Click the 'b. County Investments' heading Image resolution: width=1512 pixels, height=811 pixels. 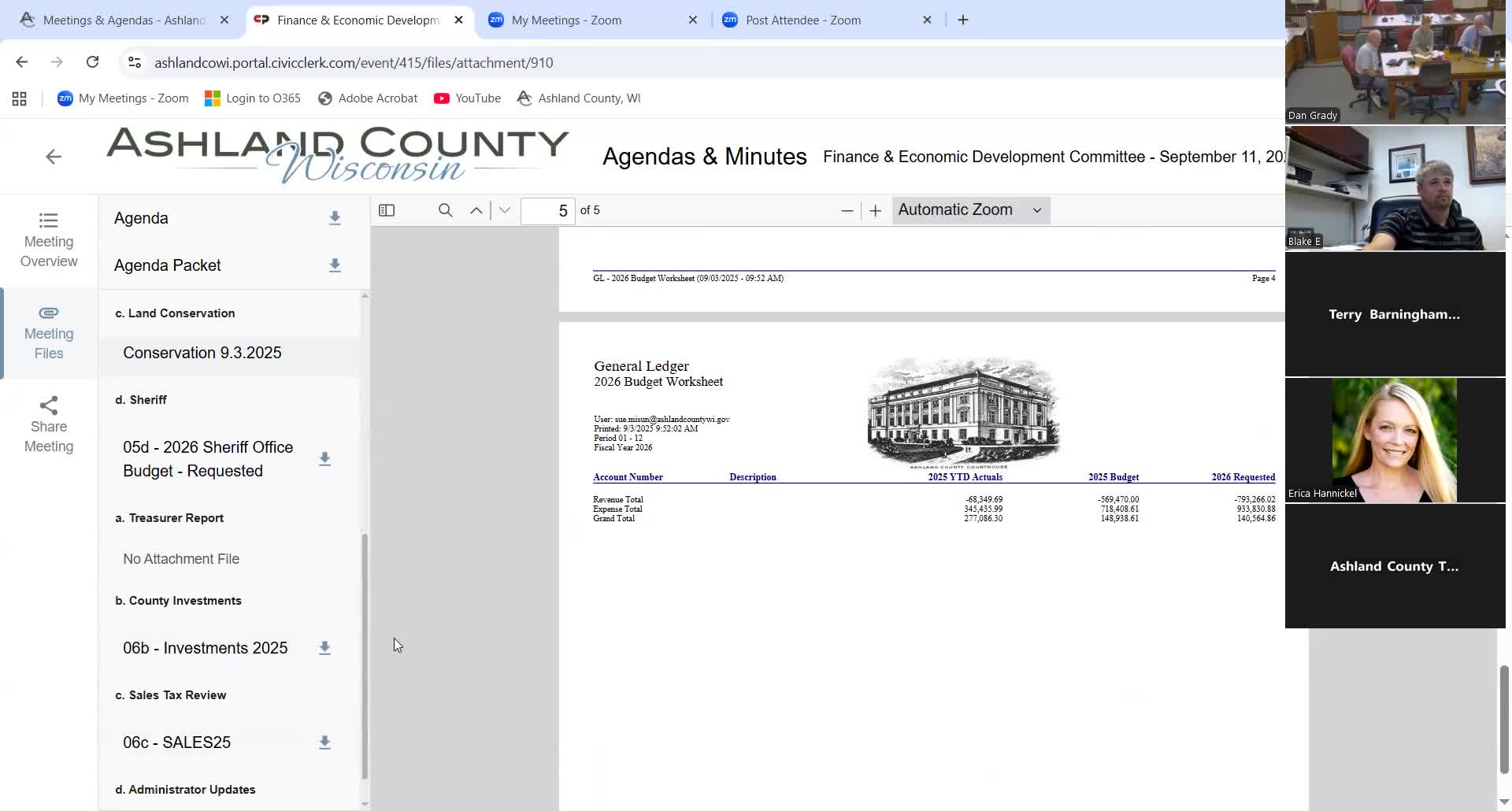coord(178,601)
